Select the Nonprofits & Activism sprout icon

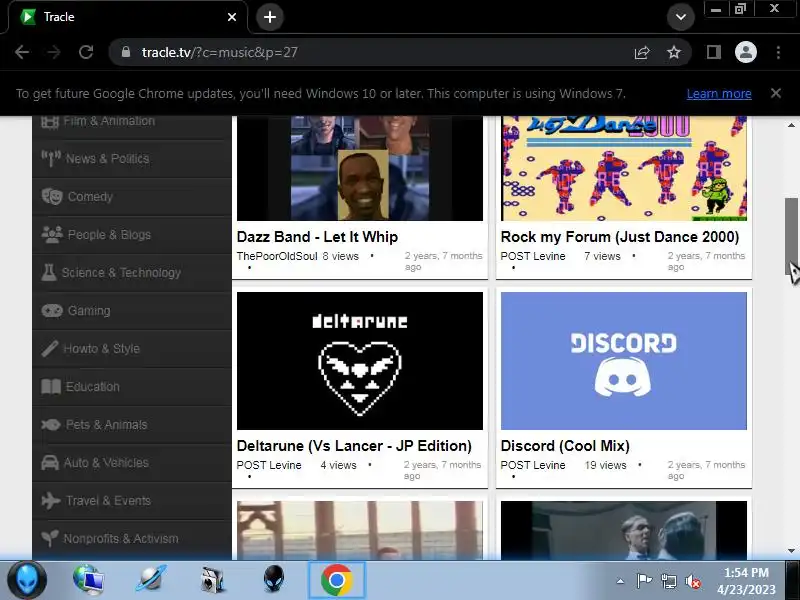click(49, 537)
